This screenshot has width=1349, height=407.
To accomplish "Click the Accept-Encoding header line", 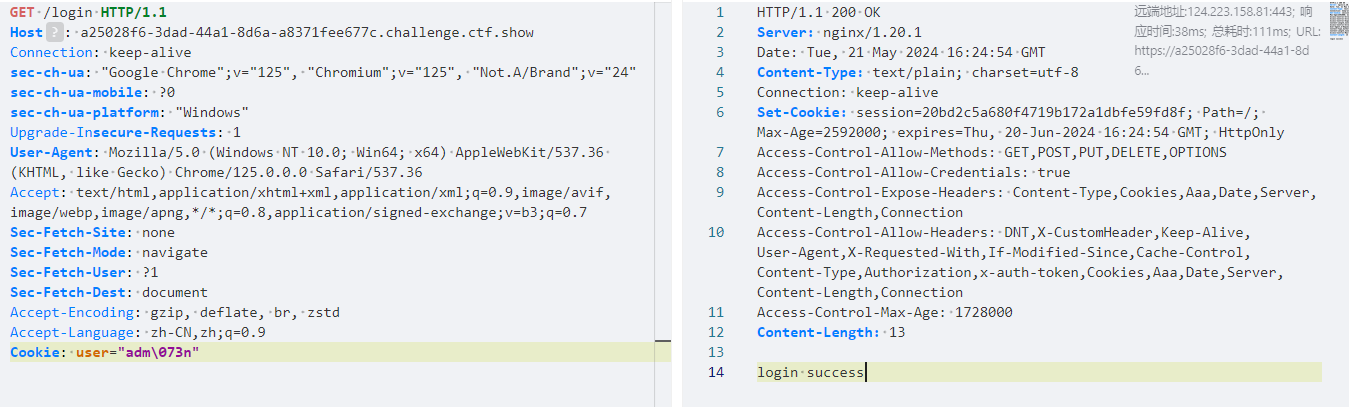I will (x=175, y=312).
